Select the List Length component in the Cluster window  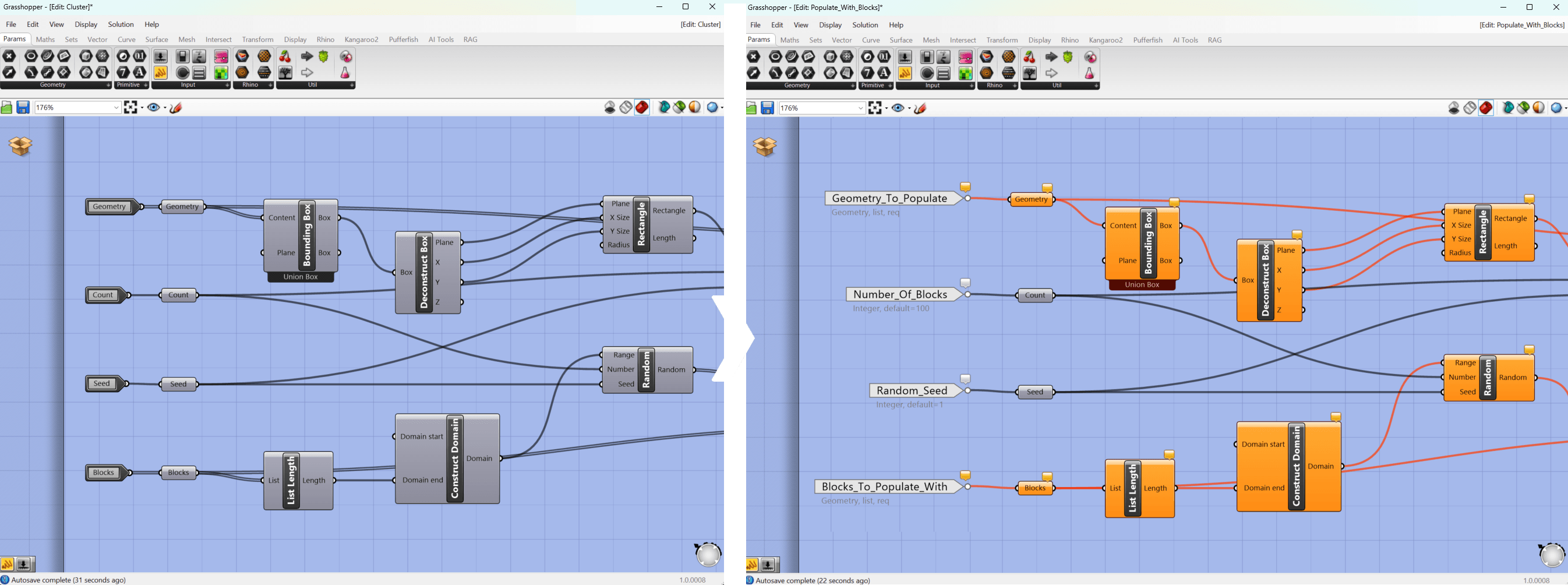pyautogui.click(x=298, y=480)
